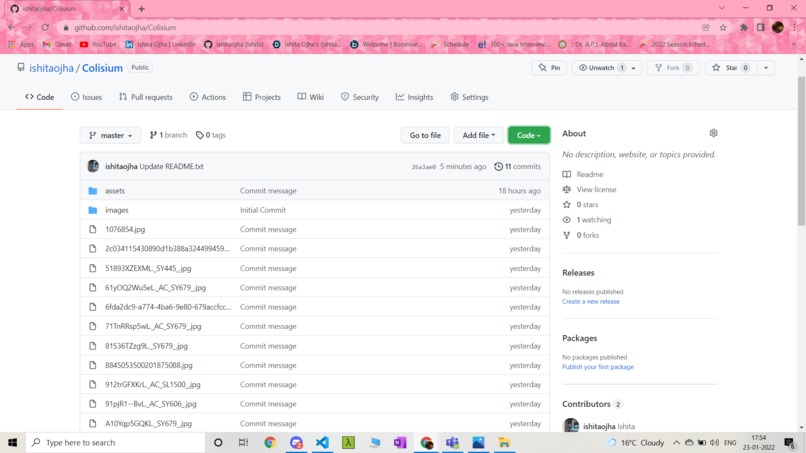This screenshot has width=806, height=453.
Task: Click the ishitaojha owner link
Action: coord(51,68)
